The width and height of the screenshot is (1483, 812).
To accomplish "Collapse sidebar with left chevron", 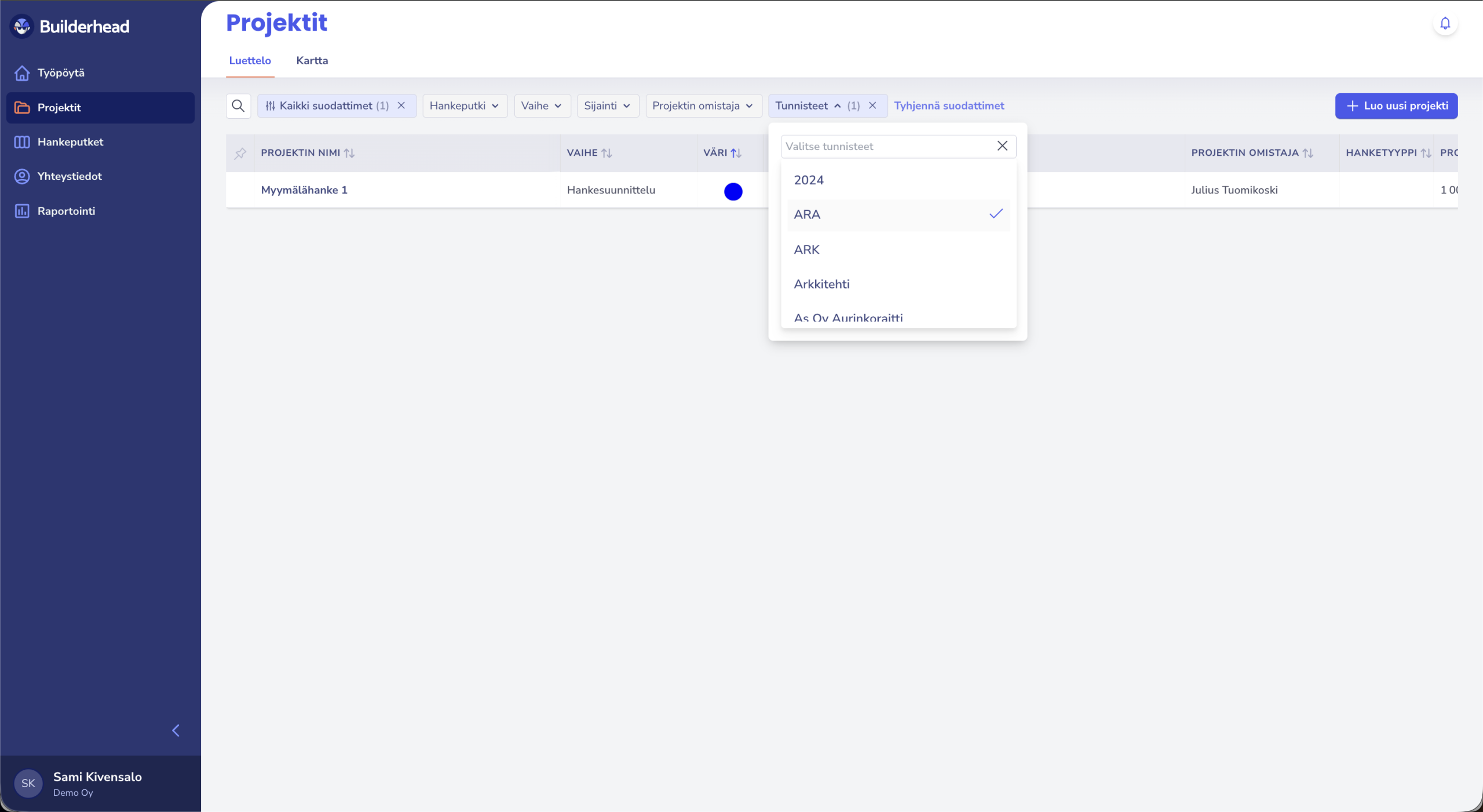I will click(x=176, y=730).
